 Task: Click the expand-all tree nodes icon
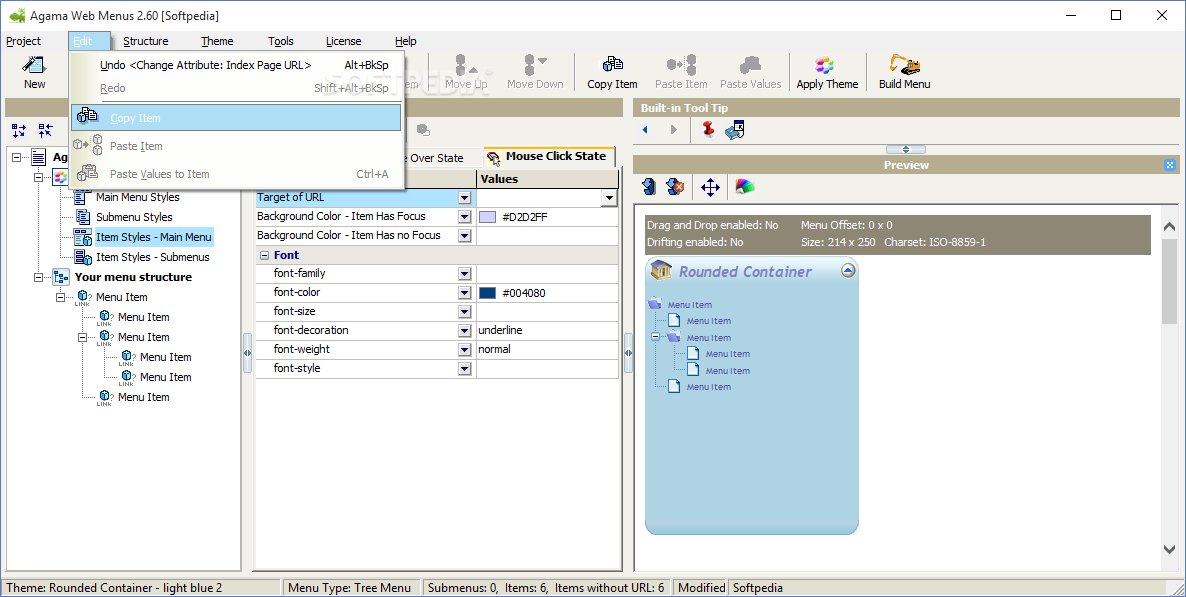[x=19, y=130]
